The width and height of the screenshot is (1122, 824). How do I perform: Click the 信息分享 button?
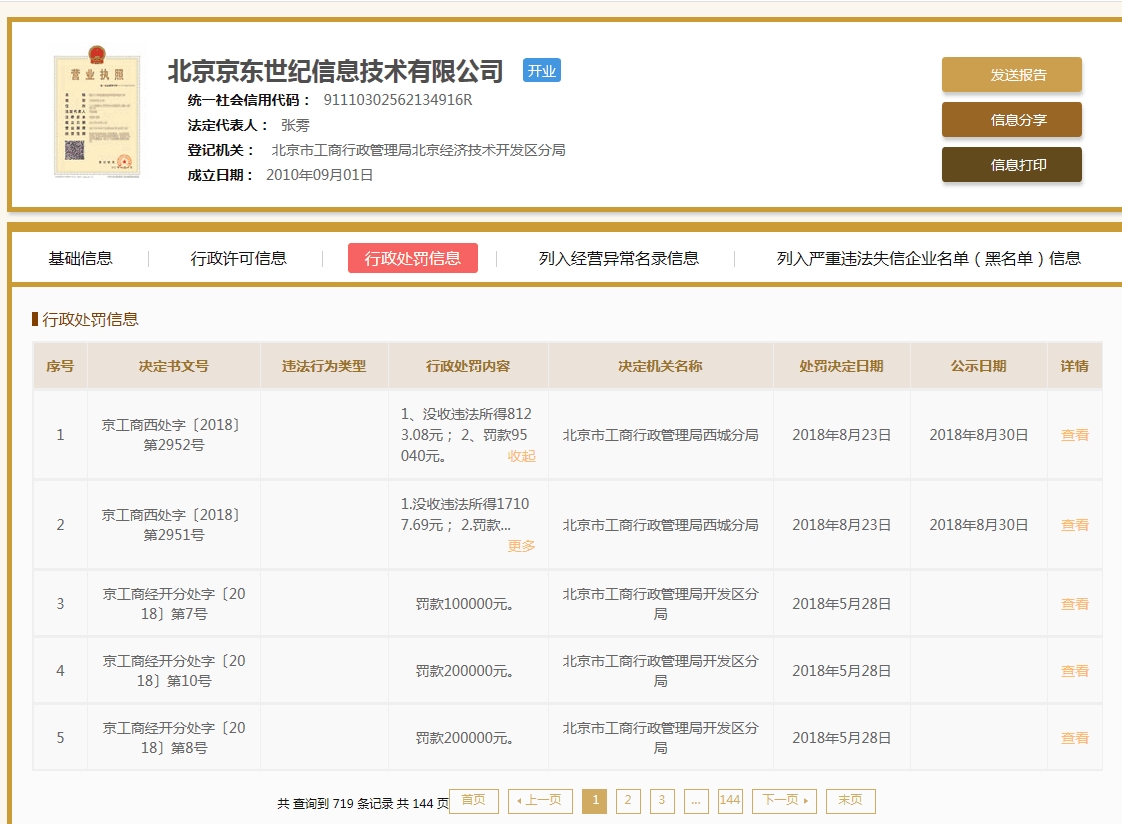pyautogui.click(x=1011, y=119)
